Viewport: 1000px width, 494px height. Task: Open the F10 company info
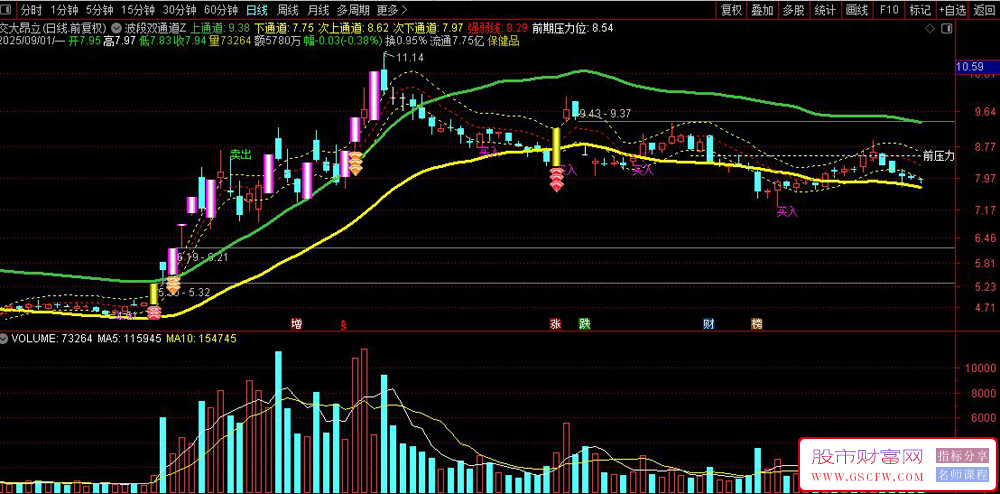888,10
